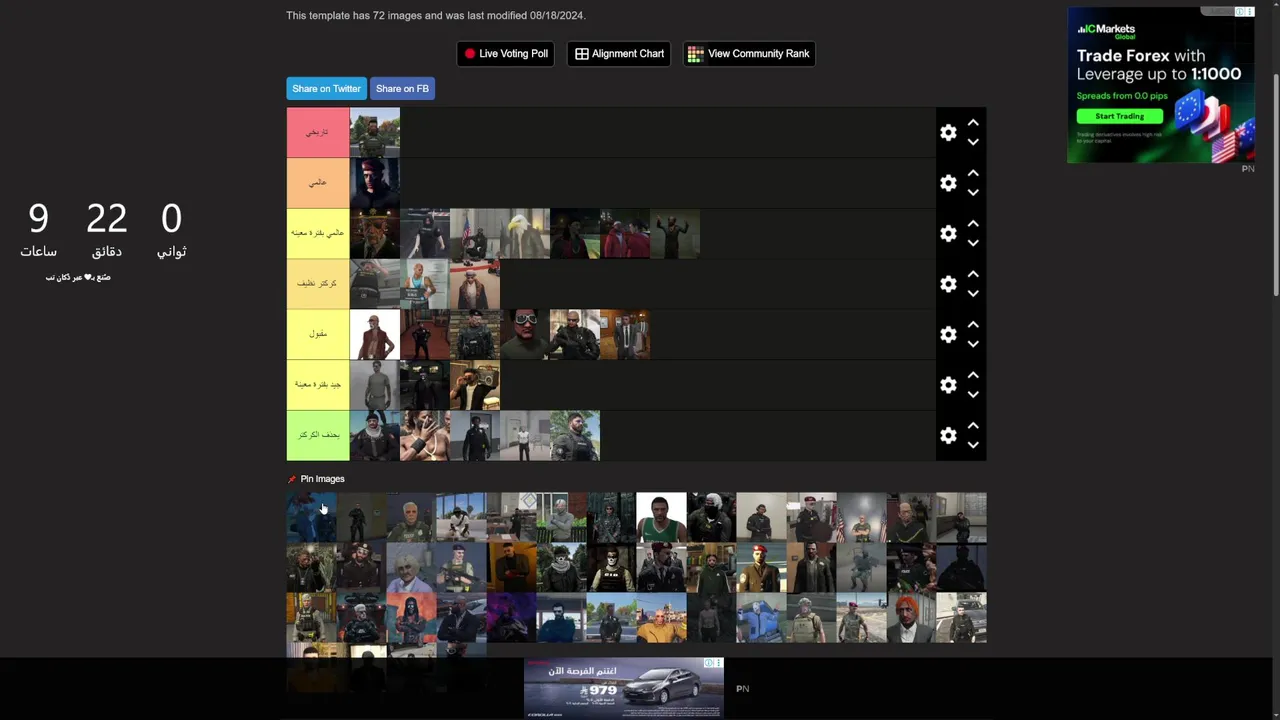Move the تاريخي tier row up
1280x720 pixels.
tap(973, 123)
